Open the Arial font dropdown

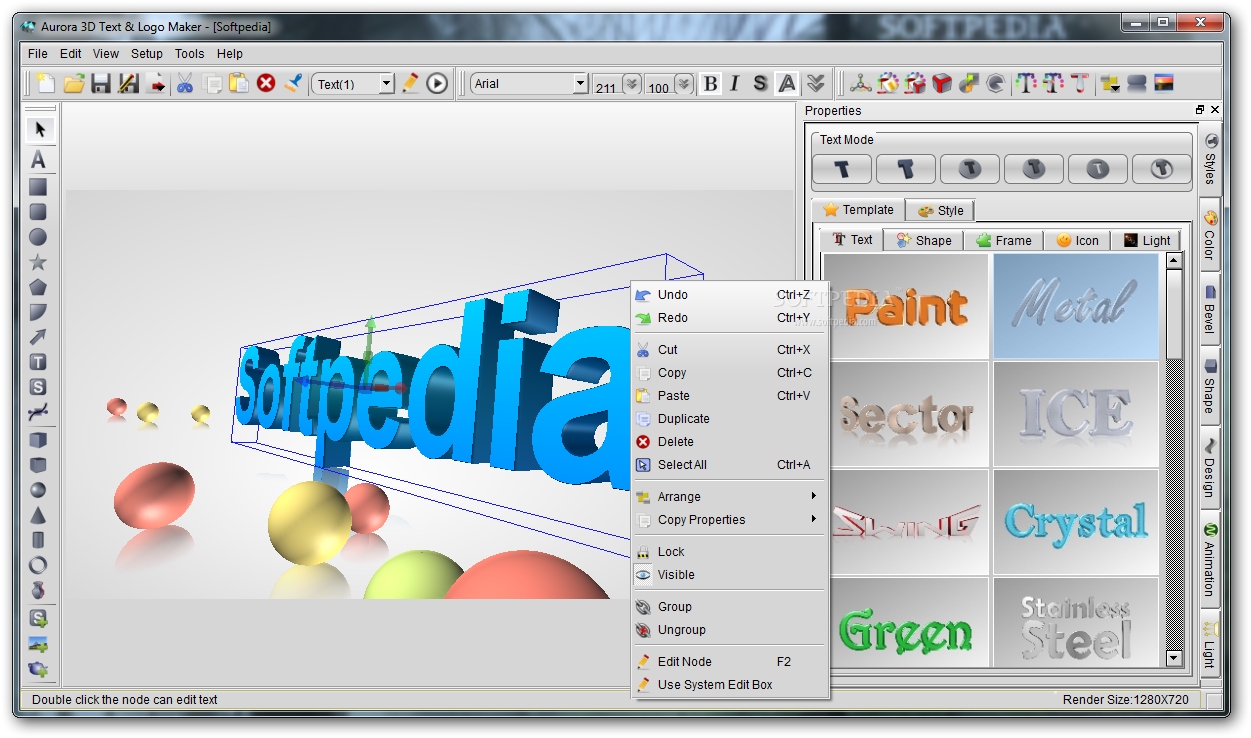[580, 85]
